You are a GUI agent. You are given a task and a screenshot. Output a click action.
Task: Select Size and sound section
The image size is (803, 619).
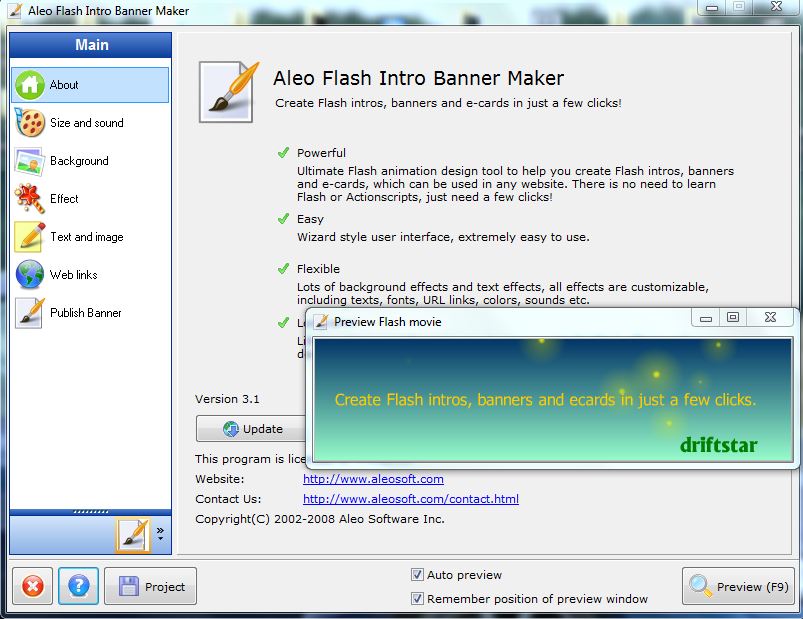pyautogui.click(x=90, y=123)
